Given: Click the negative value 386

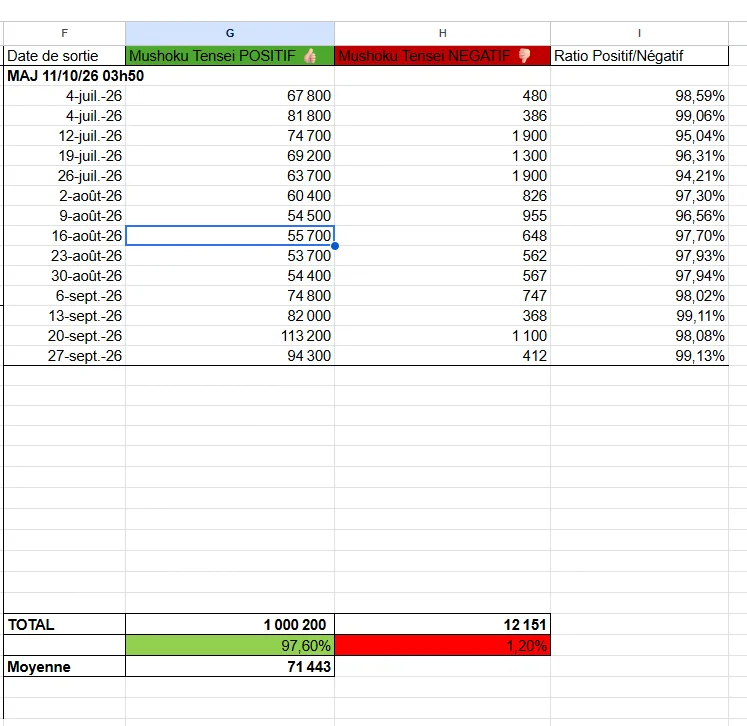Looking at the screenshot, I should pos(443,116).
